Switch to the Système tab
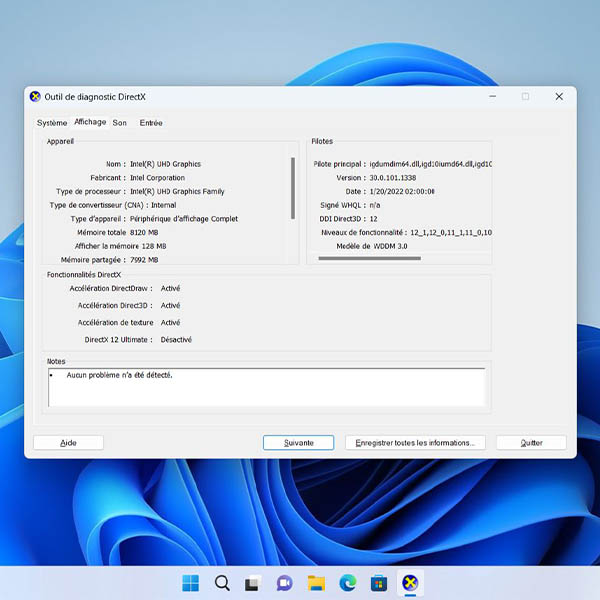This screenshot has width=600, height=600. click(x=52, y=123)
